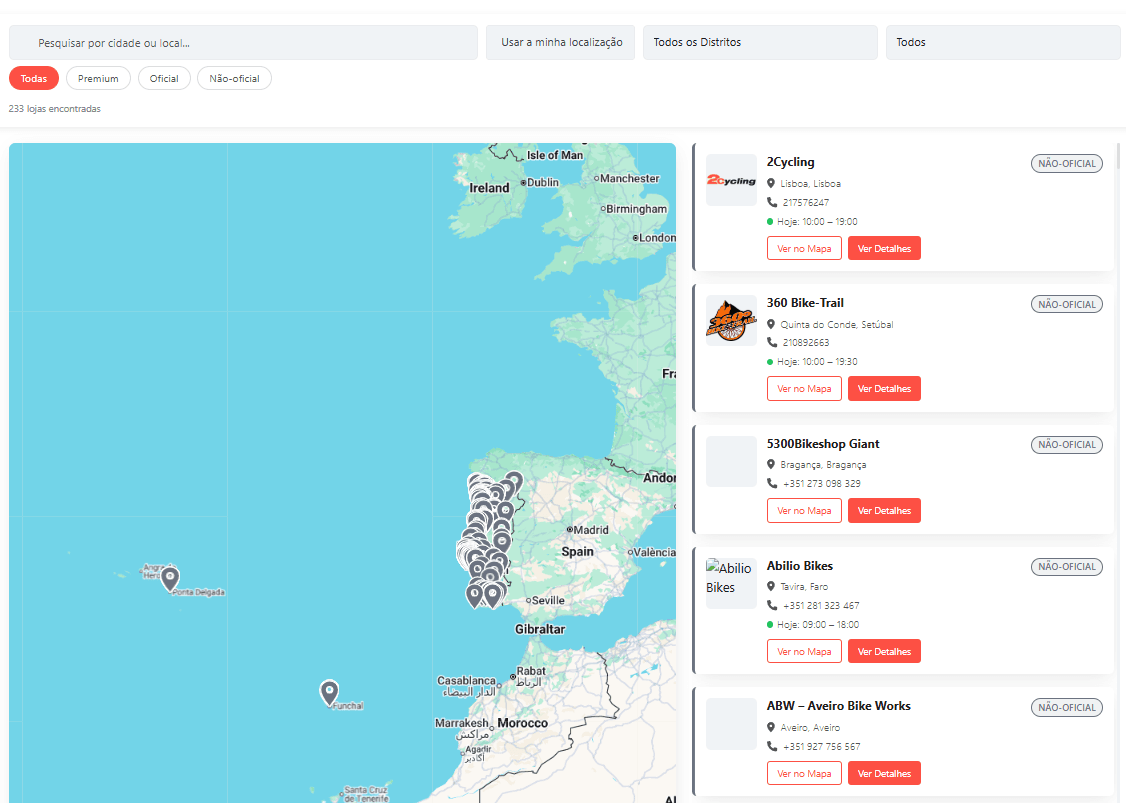Viewport: 1126px width, 803px height.
Task: Open the 360 Bike-Trail logo thumbnail
Action: (x=731, y=320)
